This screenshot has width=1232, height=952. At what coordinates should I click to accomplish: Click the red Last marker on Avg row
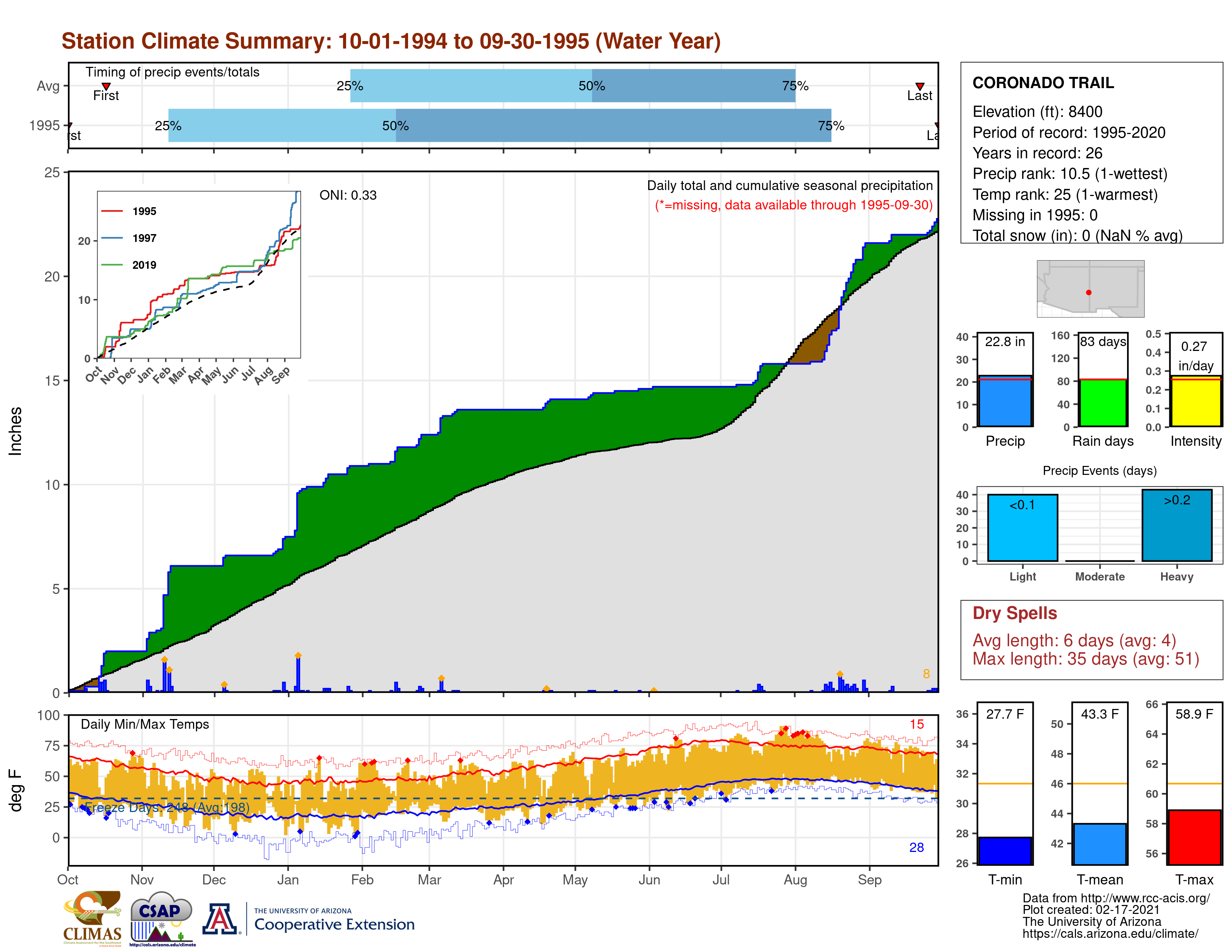point(920,86)
